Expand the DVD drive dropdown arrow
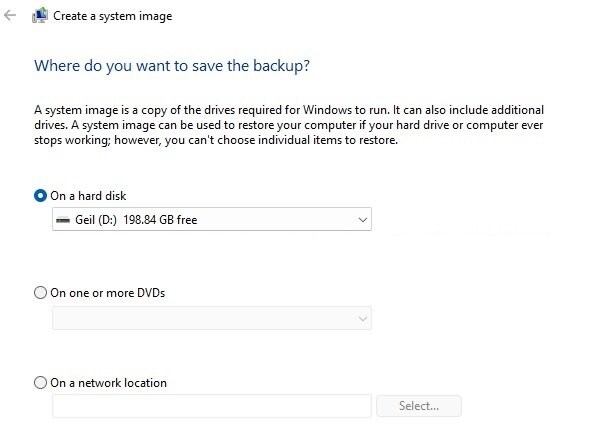Image resolution: width=614 pixels, height=424 pixels. (360, 318)
